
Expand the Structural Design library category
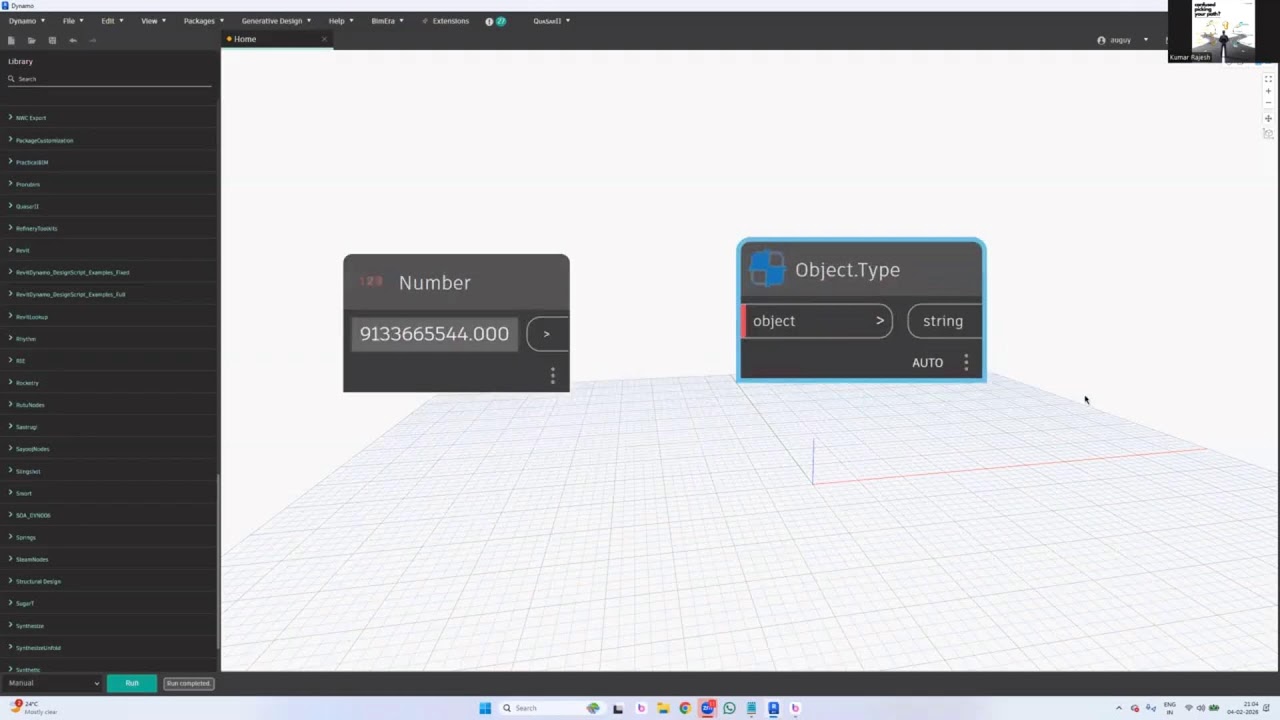click(108, 581)
